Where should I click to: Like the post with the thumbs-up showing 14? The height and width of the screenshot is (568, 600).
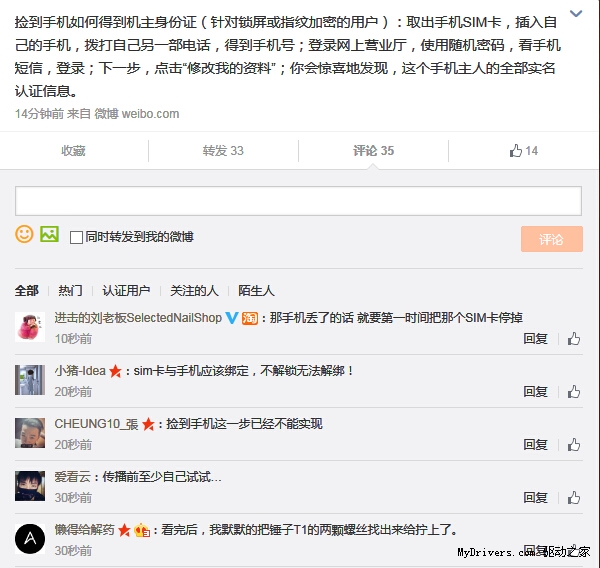click(x=523, y=151)
